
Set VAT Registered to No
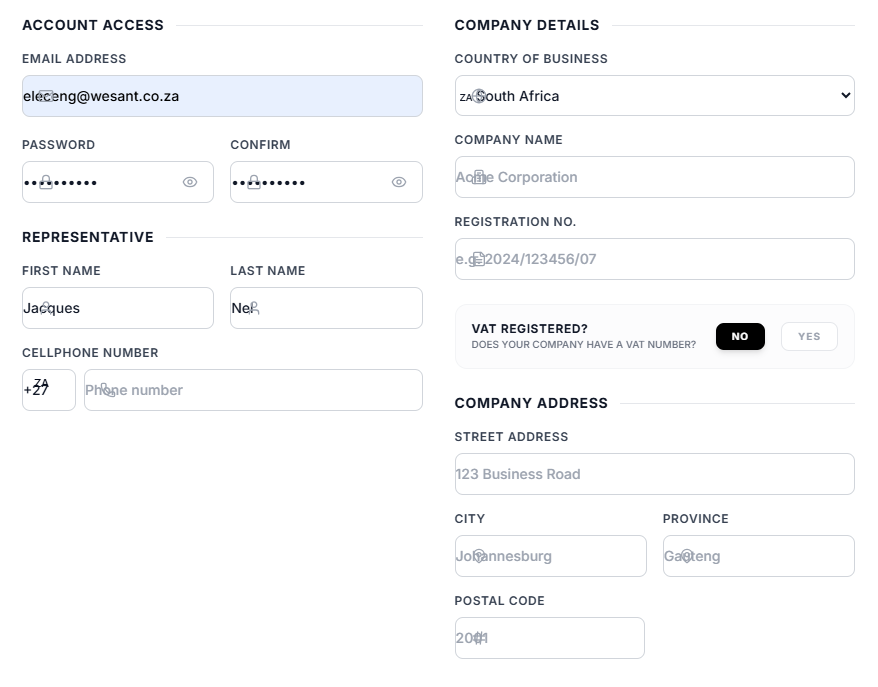click(740, 337)
